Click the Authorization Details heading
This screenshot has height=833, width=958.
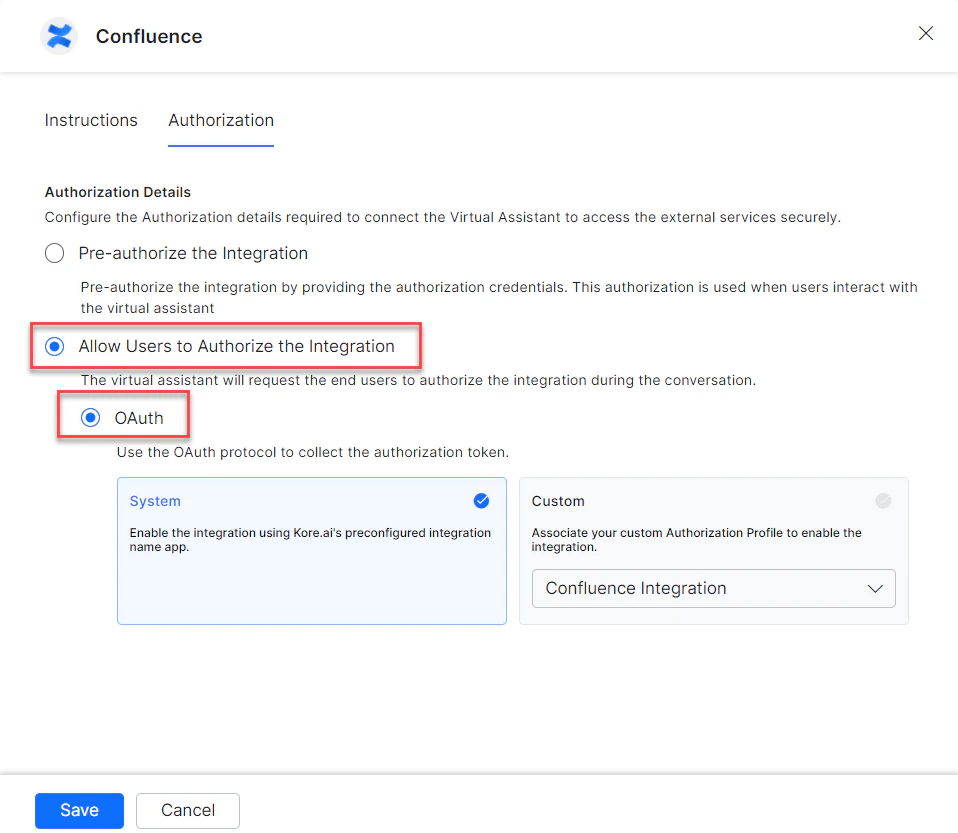[117, 191]
